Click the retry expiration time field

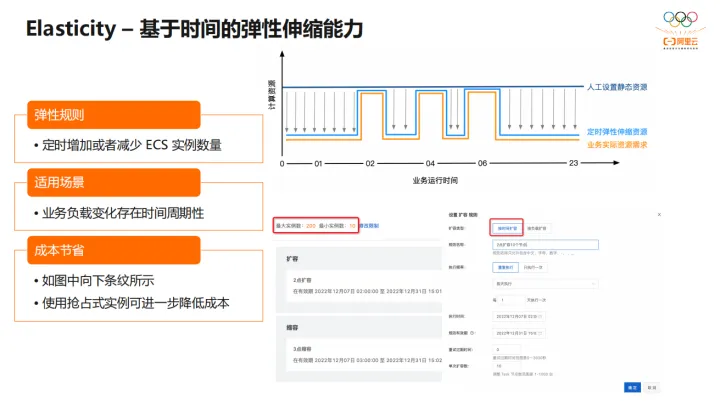click(x=506, y=350)
